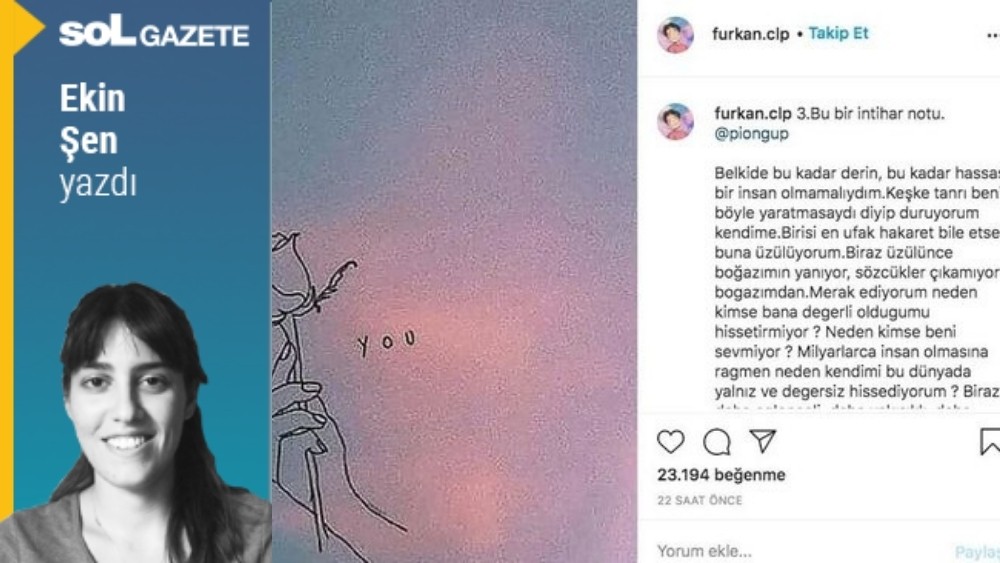
Task: Open the 22 SAAT ÖNCE timestamp
Action: click(x=700, y=501)
